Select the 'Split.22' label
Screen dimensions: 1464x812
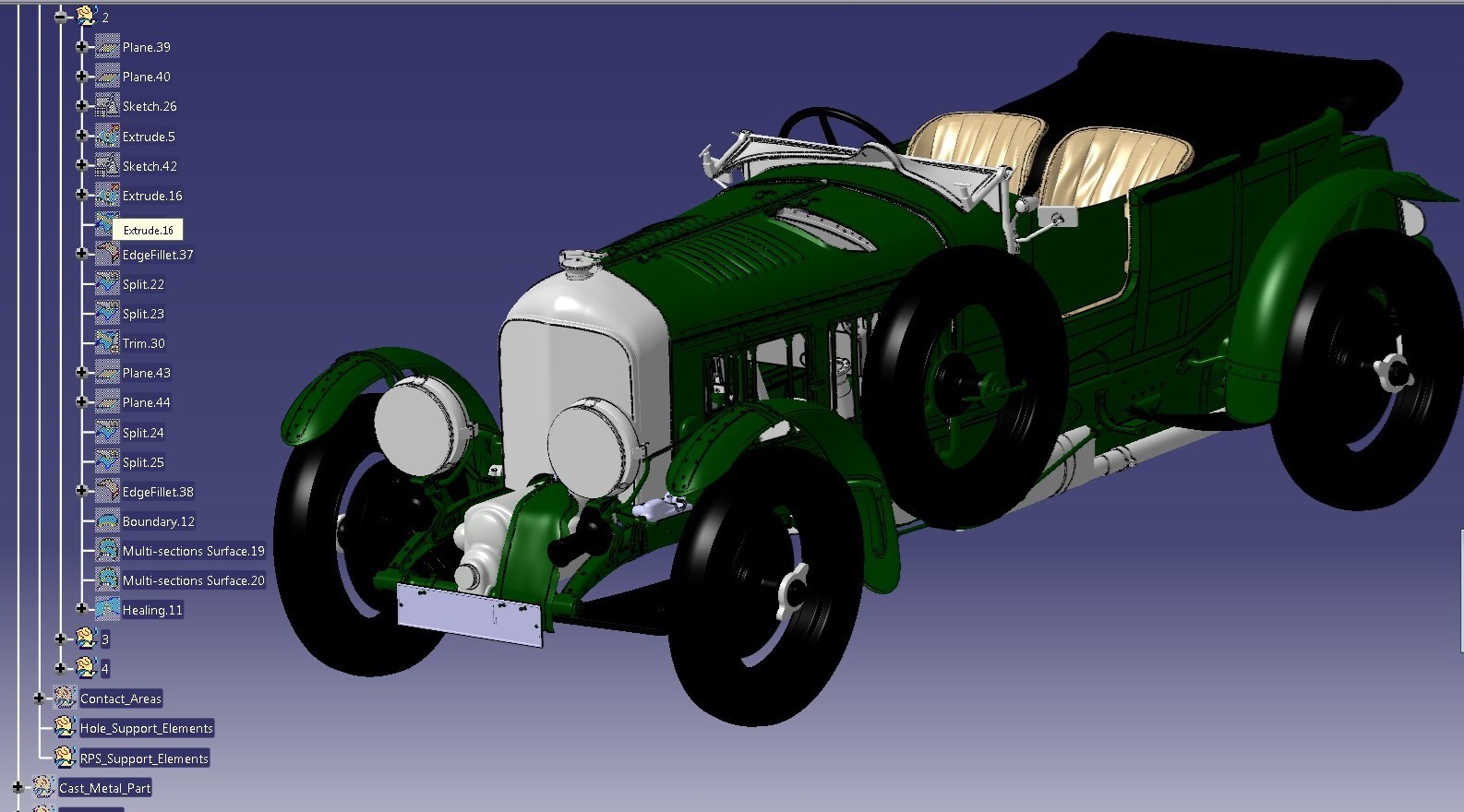143,284
